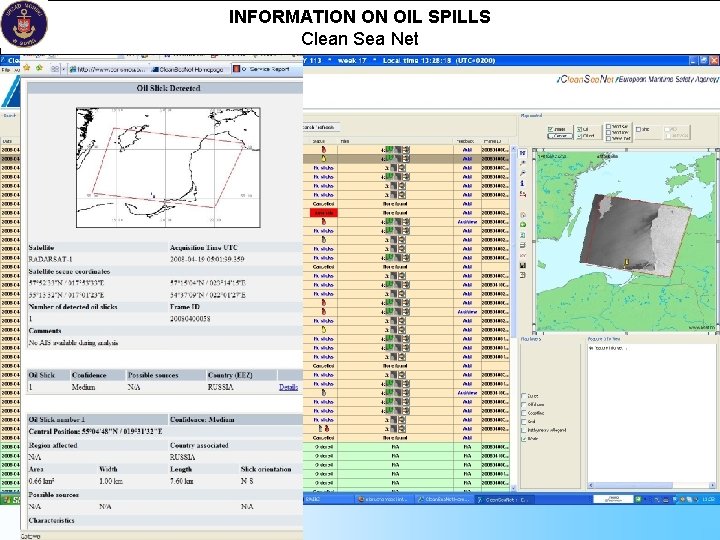The image size is (720, 540).
Task: Select the identify info map tool
Action: point(523,183)
